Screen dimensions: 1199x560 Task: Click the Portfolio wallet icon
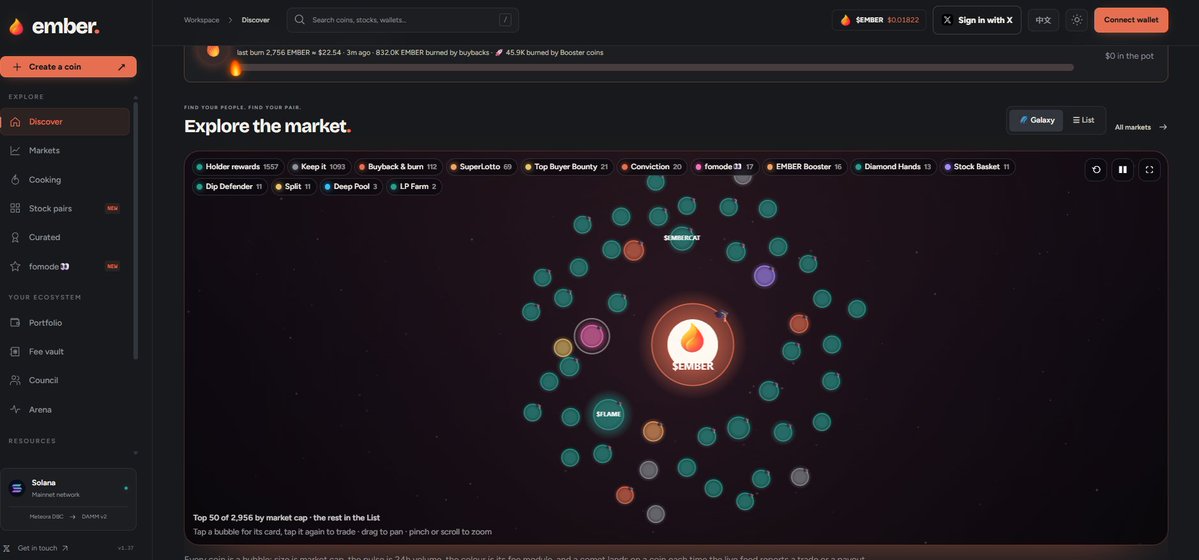(15, 323)
